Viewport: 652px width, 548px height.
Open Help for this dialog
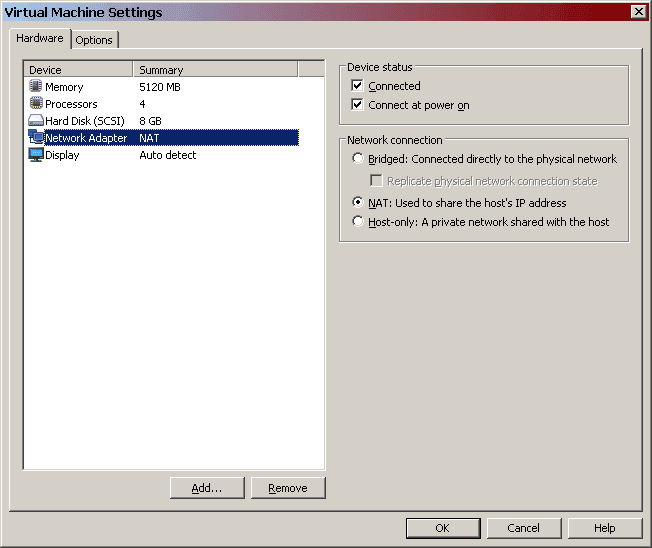(x=605, y=528)
